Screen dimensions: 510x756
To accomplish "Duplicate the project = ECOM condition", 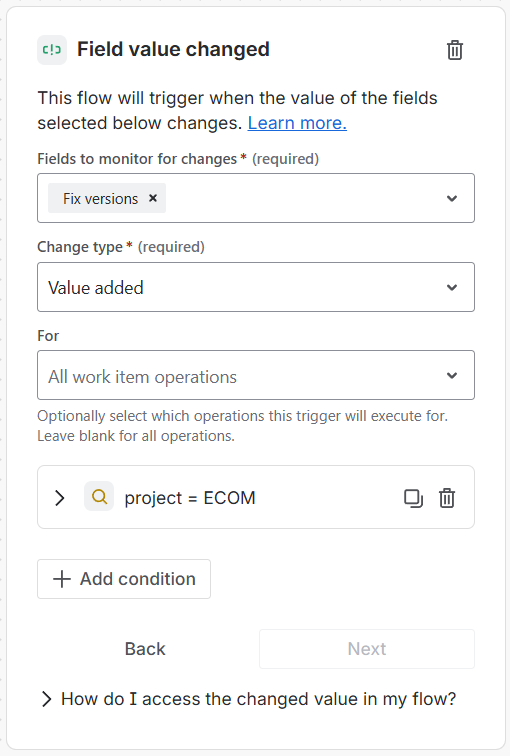I will click(413, 498).
